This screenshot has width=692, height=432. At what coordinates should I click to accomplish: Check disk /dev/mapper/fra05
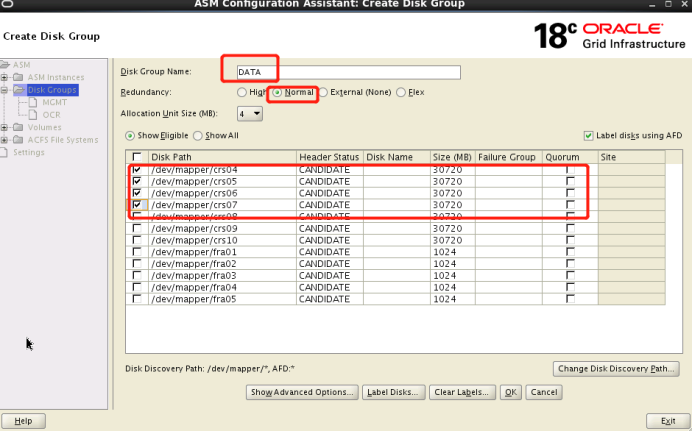click(137, 299)
